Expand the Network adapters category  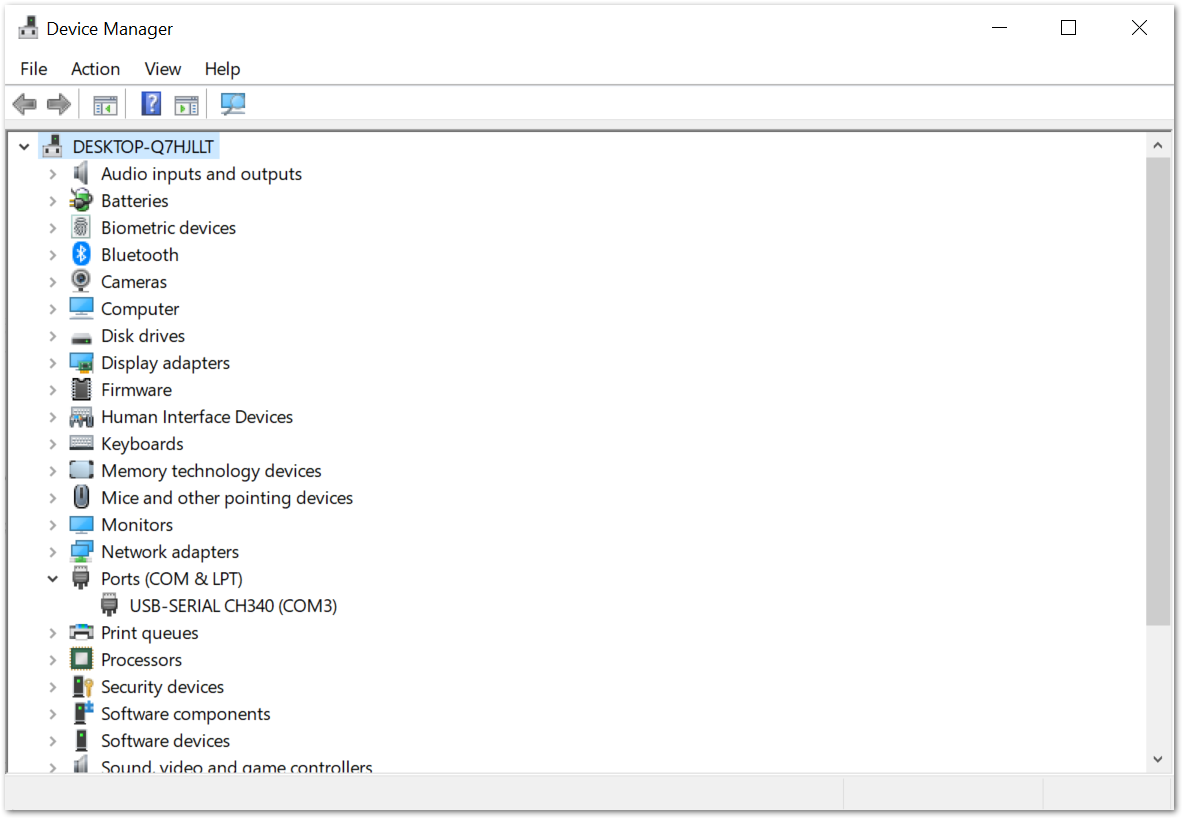[53, 552]
